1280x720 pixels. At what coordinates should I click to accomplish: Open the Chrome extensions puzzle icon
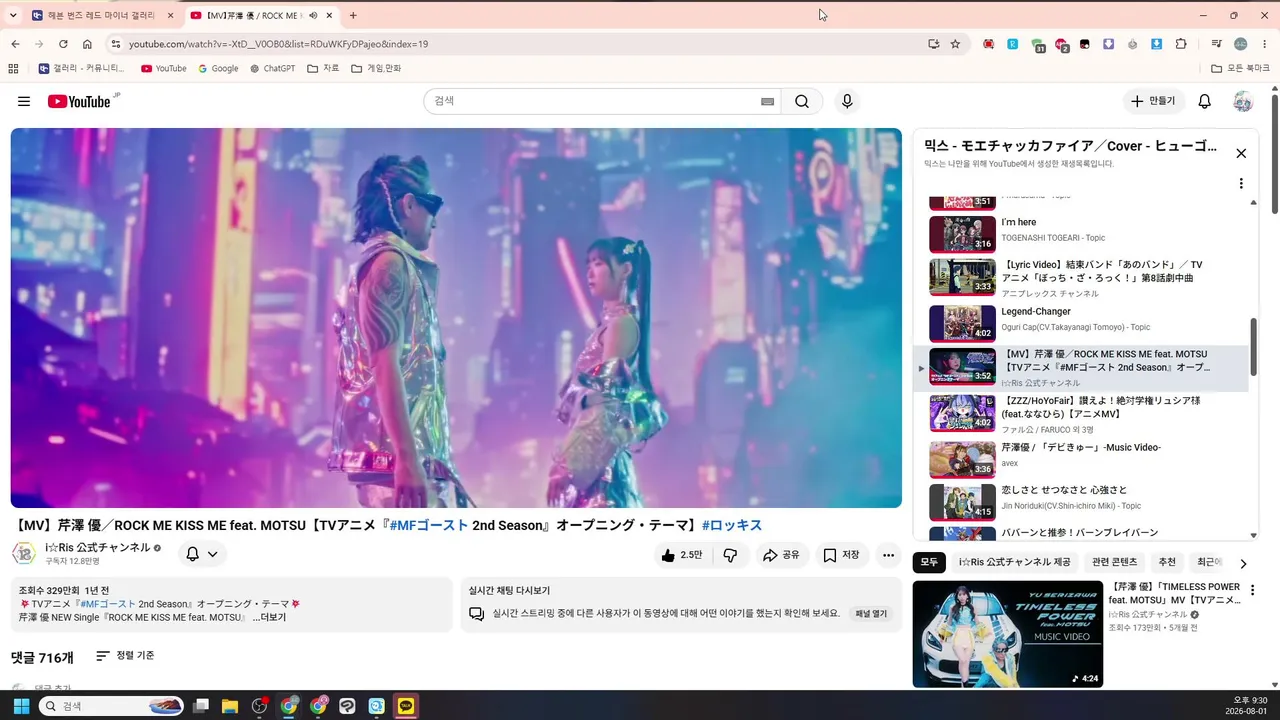point(1181,44)
